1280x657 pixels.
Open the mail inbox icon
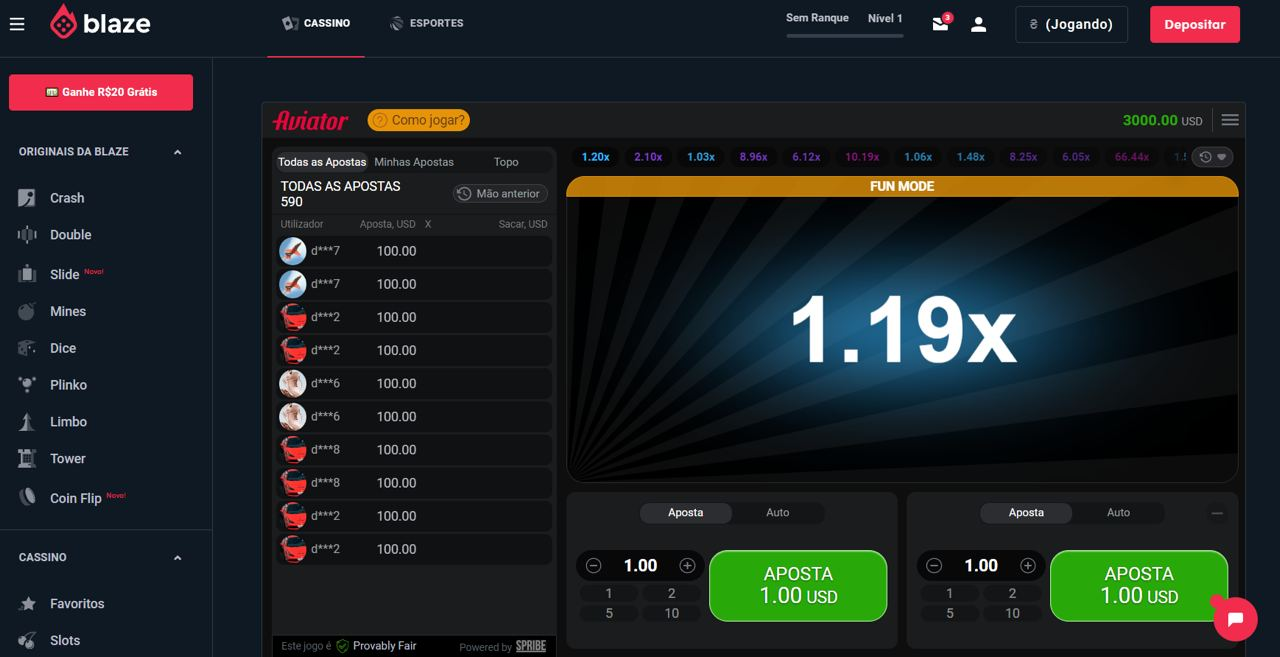click(940, 24)
